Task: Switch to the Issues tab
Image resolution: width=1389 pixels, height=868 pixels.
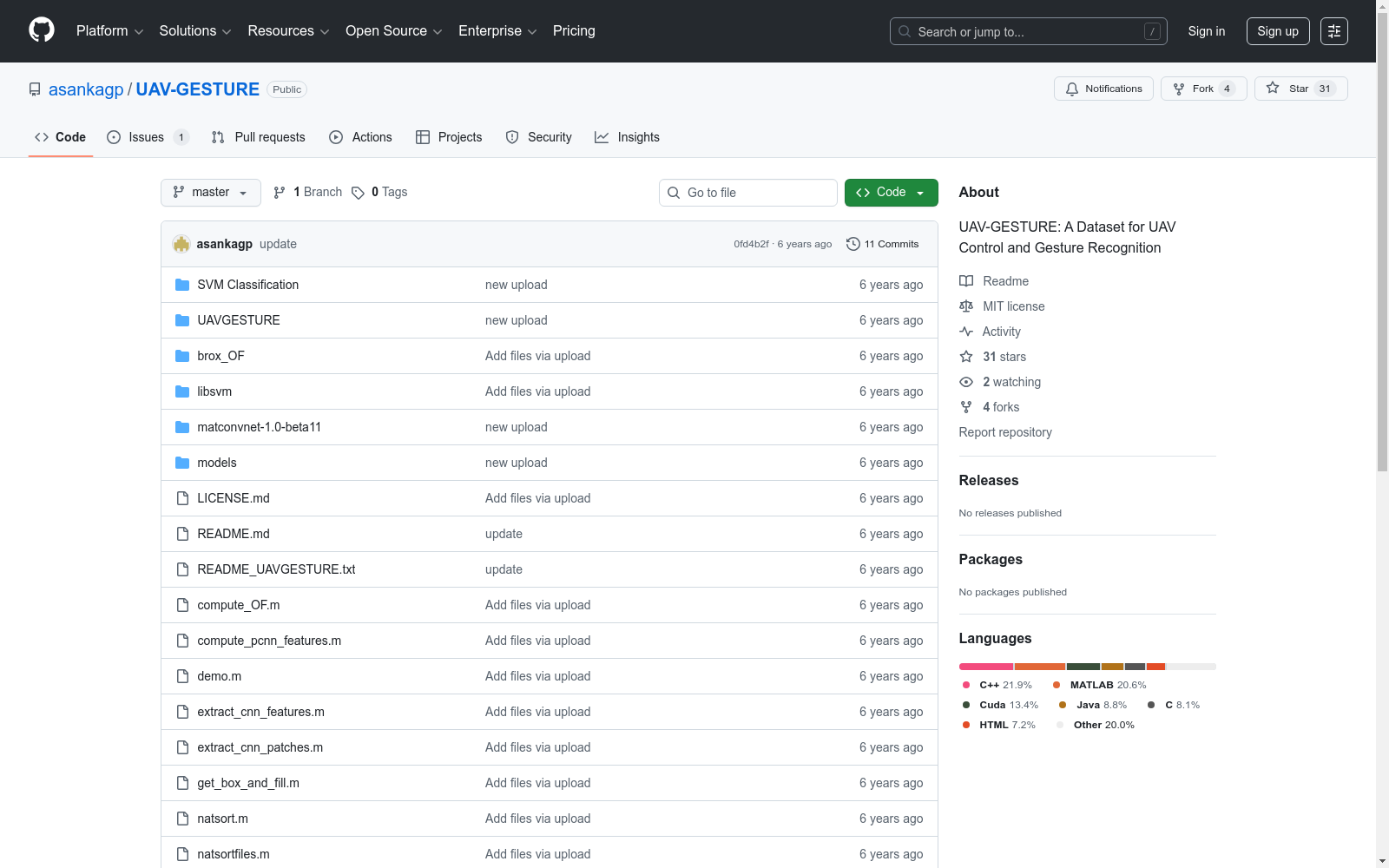Action: click(x=148, y=137)
